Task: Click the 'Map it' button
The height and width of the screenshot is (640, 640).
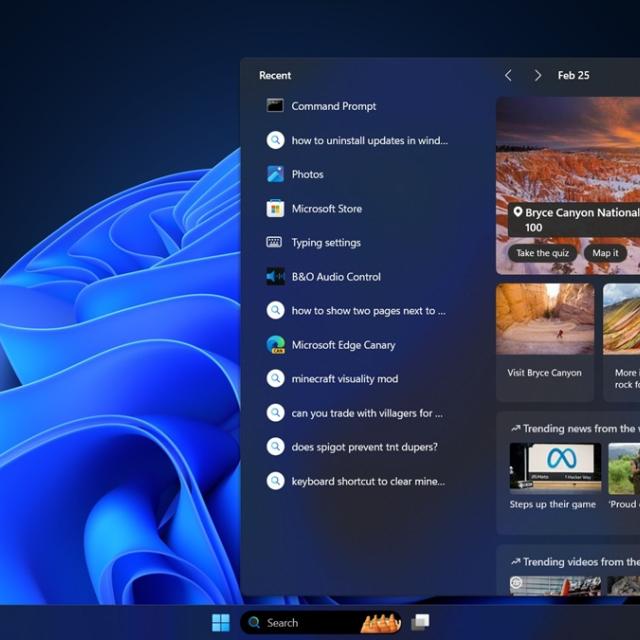Action: click(605, 253)
